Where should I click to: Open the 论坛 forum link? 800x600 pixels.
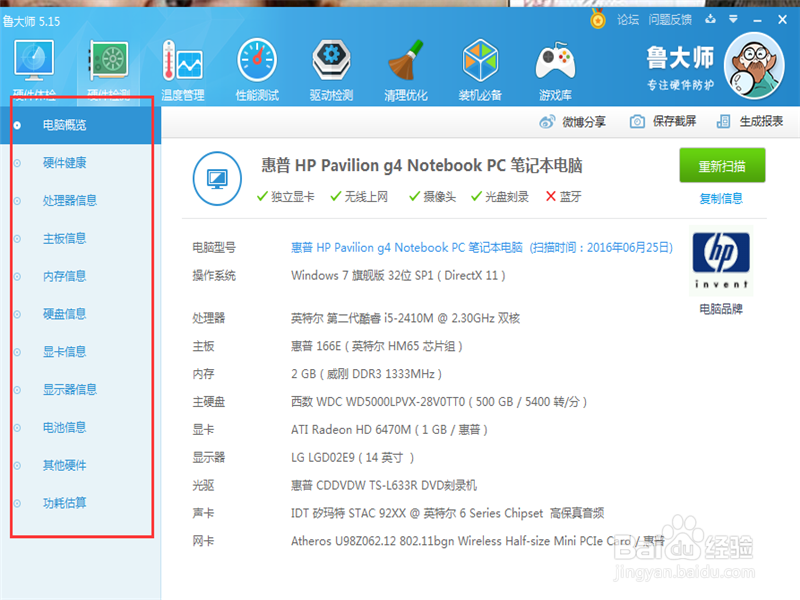point(628,20)
